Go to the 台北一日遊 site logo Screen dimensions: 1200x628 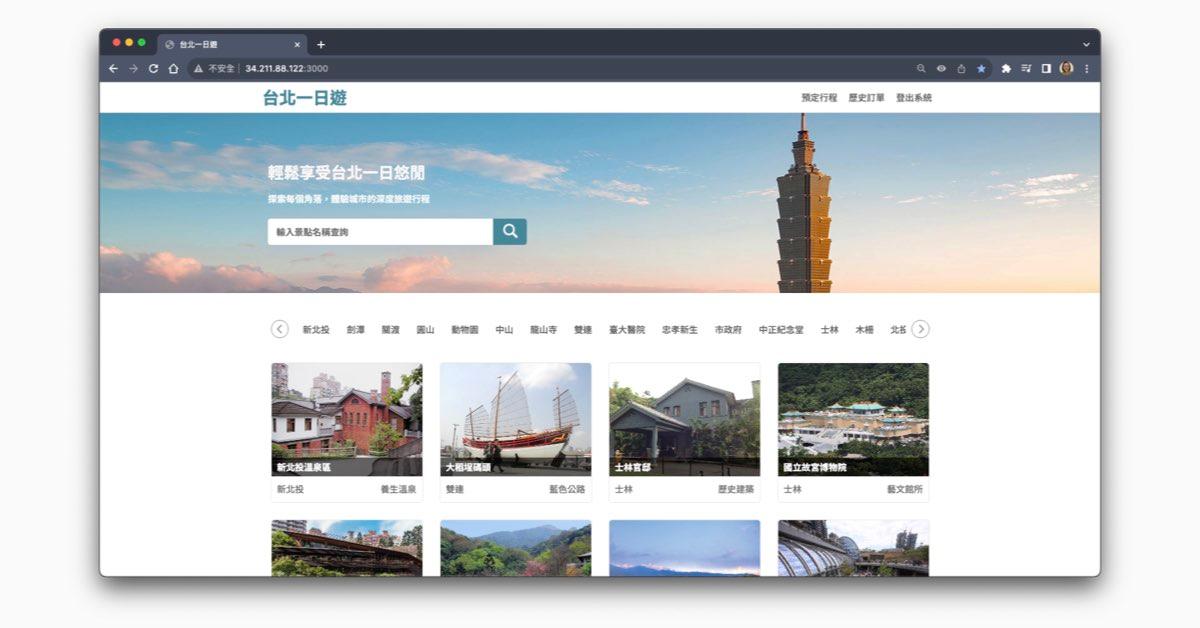pos(305,98)
